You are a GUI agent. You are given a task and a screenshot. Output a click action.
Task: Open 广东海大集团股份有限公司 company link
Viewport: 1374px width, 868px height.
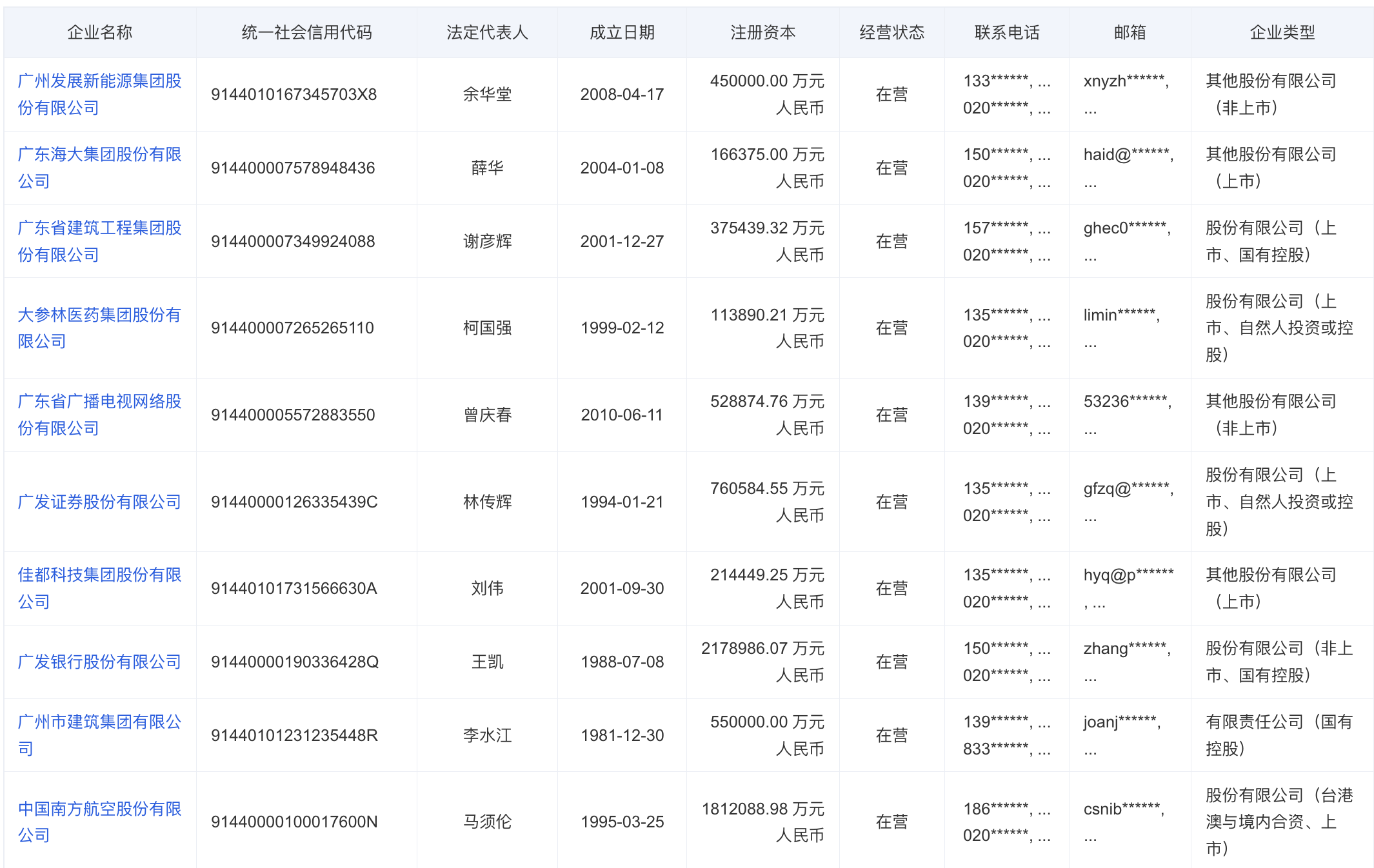coord(99,168)
